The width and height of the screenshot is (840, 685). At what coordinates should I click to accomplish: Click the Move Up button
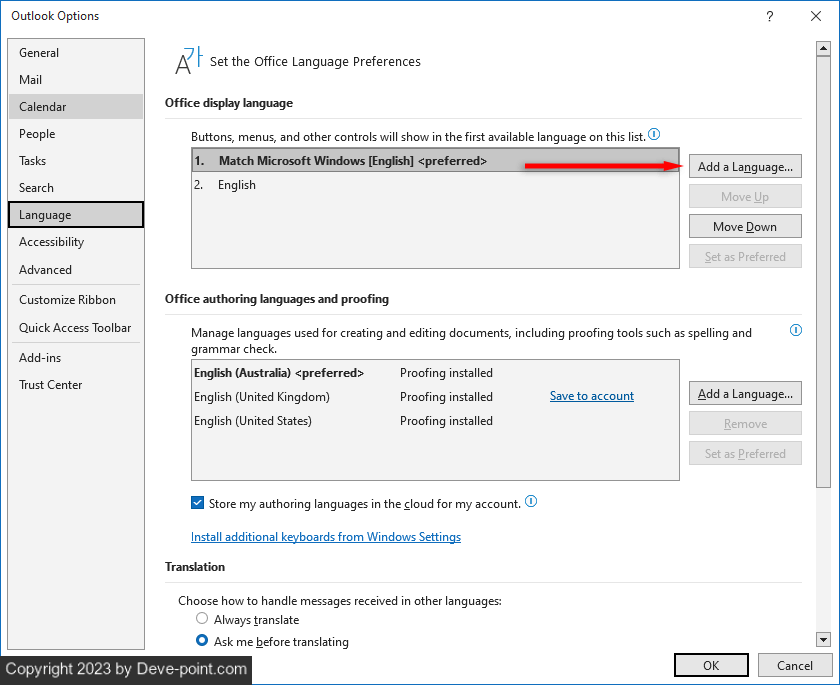(745, 197)
